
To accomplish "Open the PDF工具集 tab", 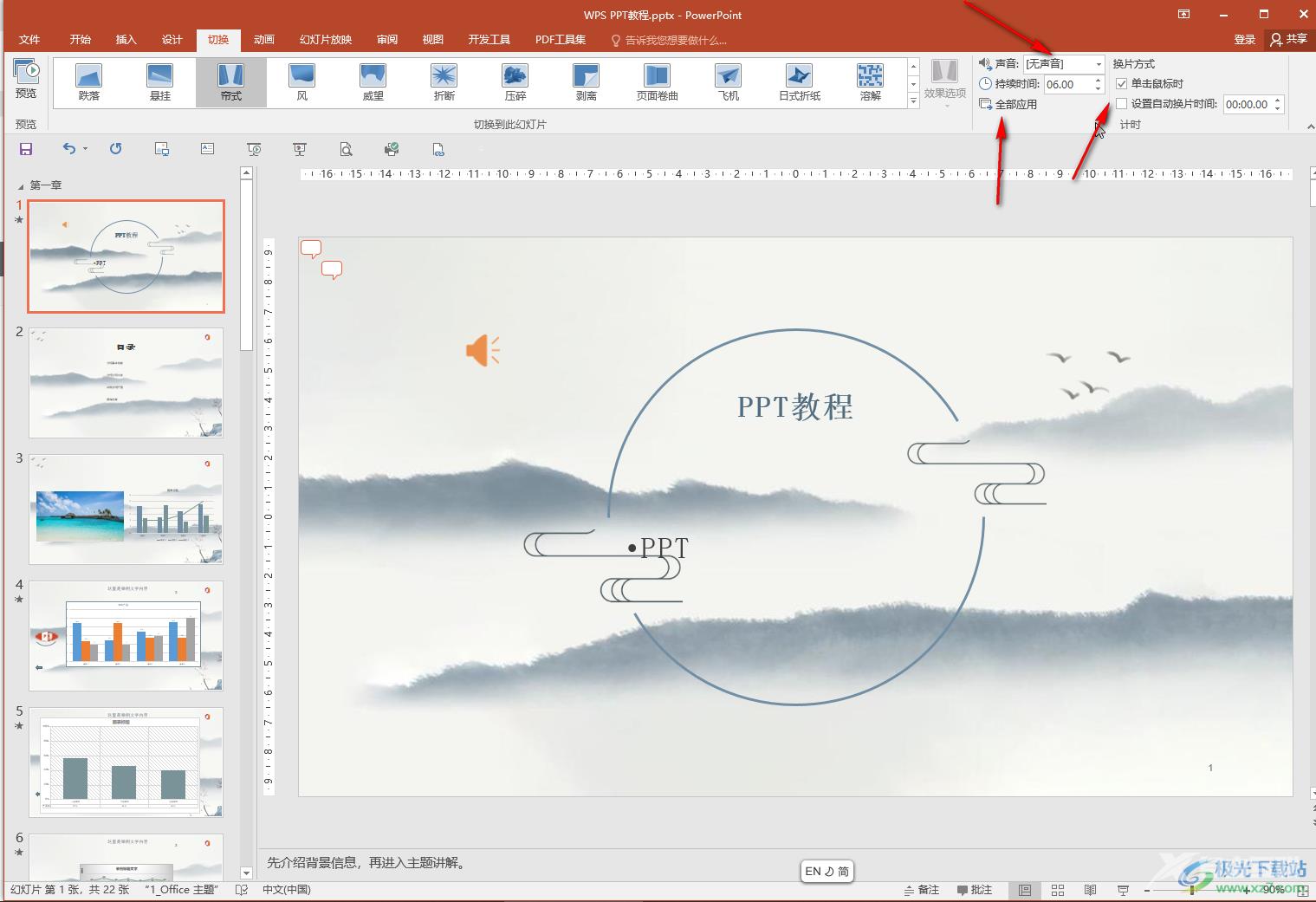I will coord(561,40).
